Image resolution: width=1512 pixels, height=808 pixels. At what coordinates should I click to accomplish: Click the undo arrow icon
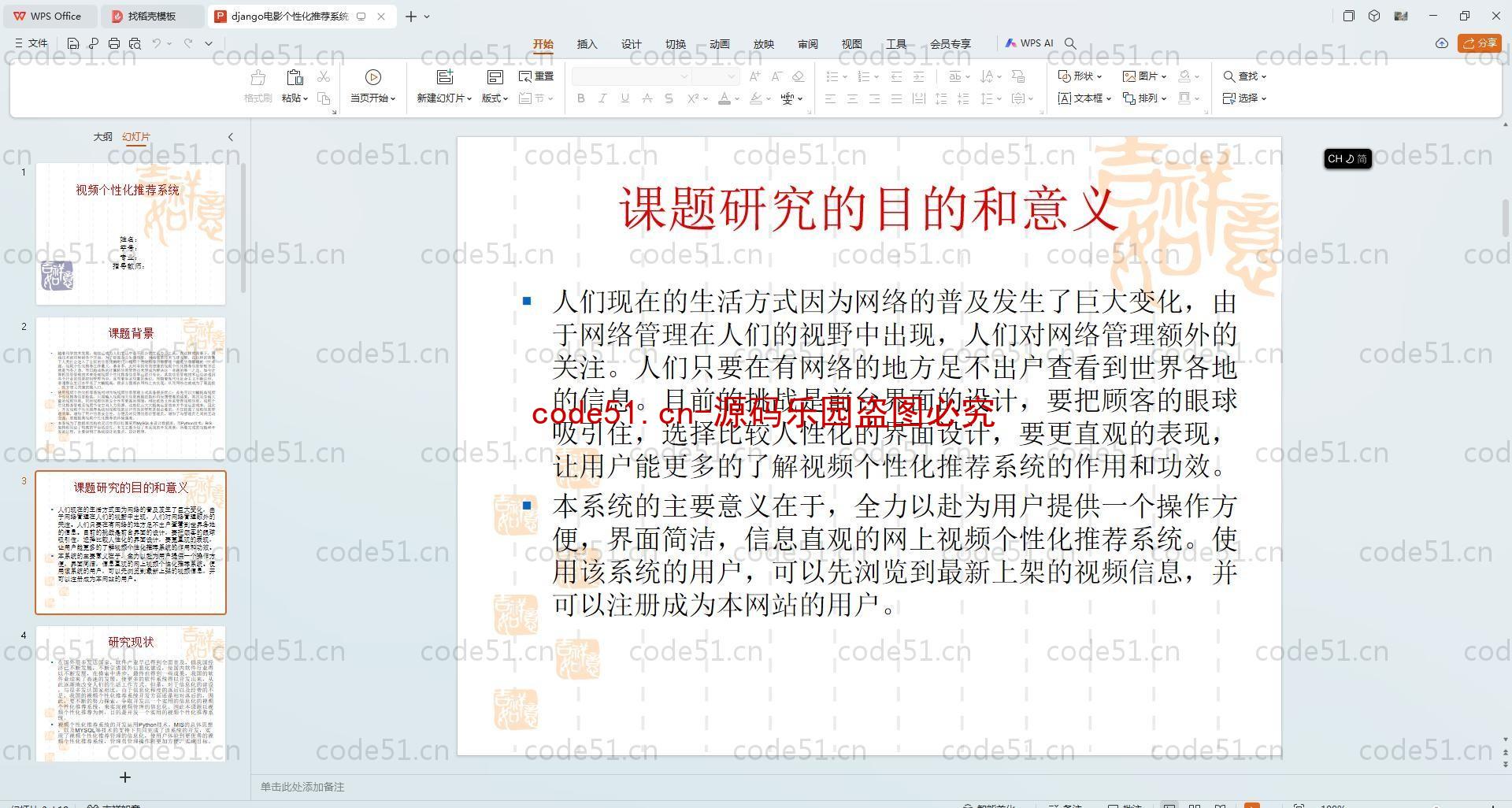click(x=157, y=43)
